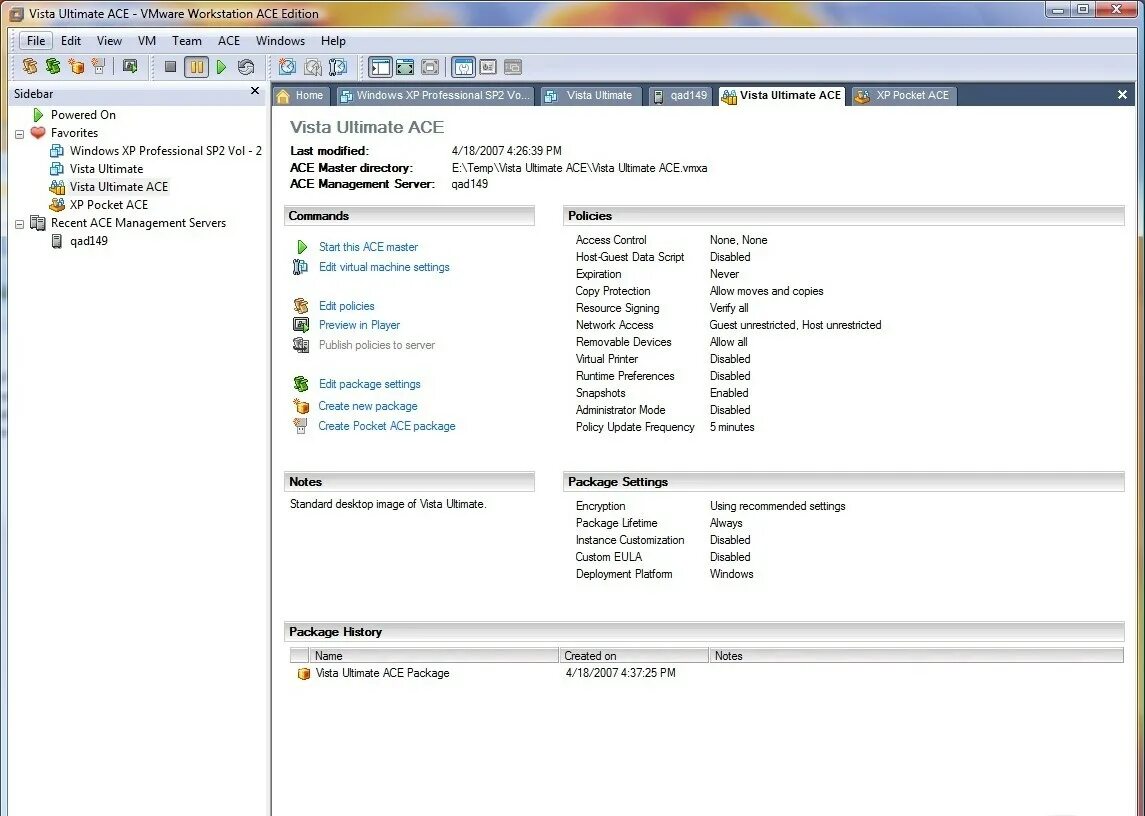Toggle the Summary view toolbar button
The width and height of the screenshot is (1145, 816).
[x=464, y=67]
